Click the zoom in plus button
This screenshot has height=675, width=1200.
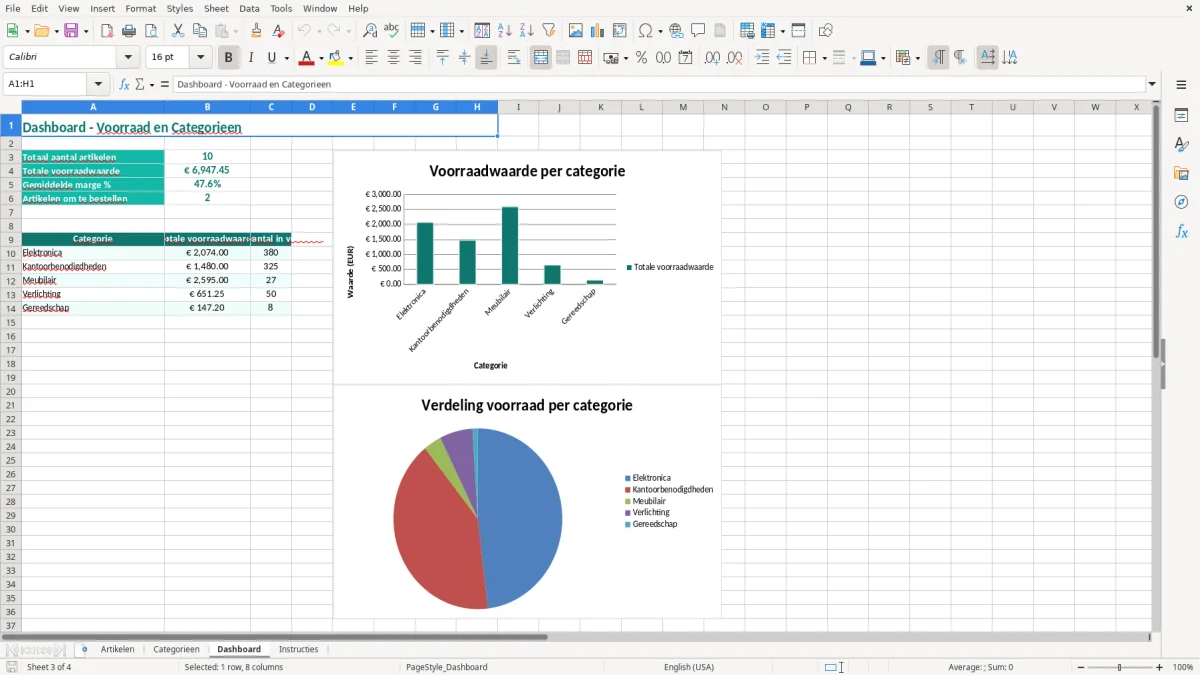point(1160,667)
